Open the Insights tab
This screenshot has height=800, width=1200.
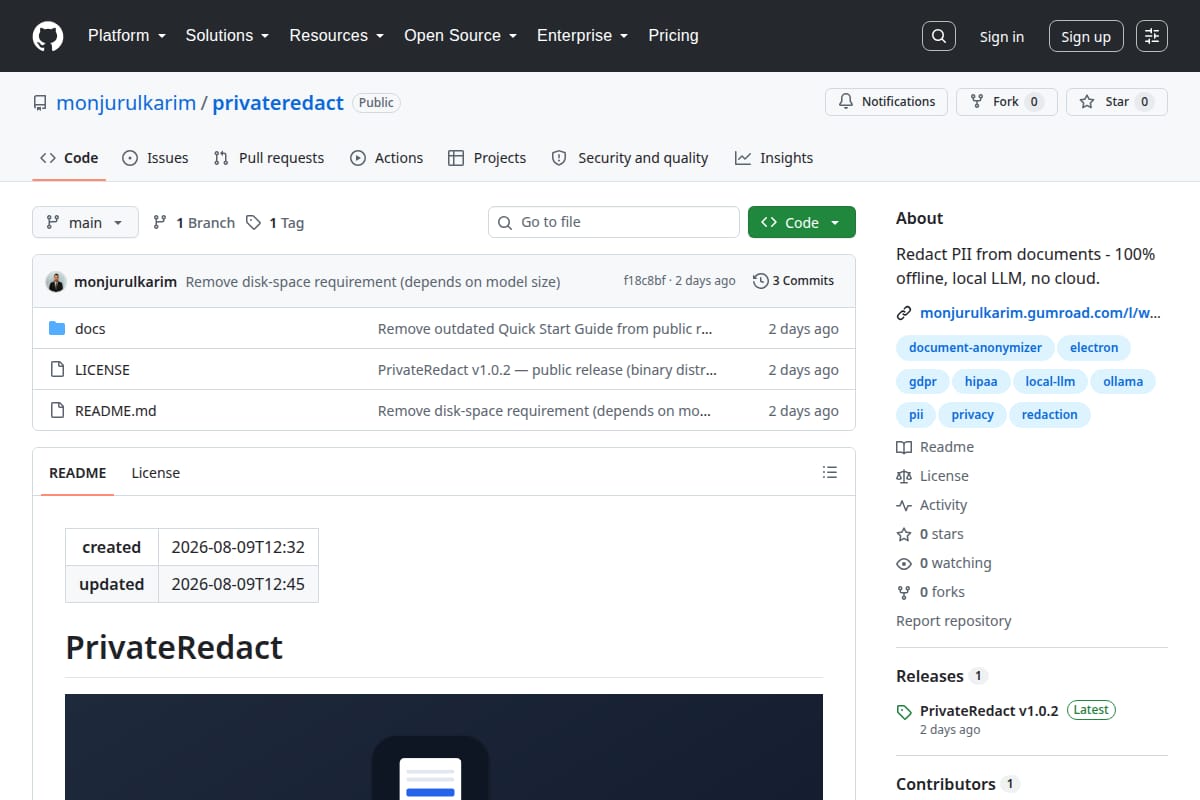pyautogui.click(x=774, y=158)
